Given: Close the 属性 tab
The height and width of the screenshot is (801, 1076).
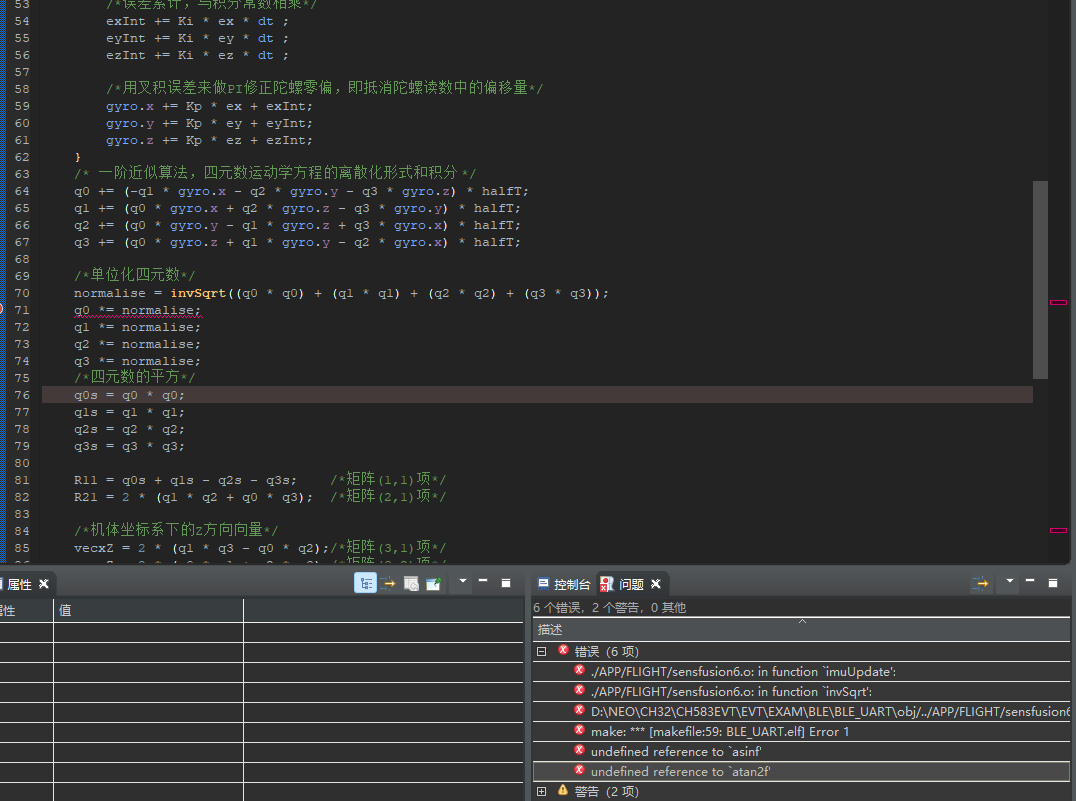Looking at the screenshot, I should (44, 584).
